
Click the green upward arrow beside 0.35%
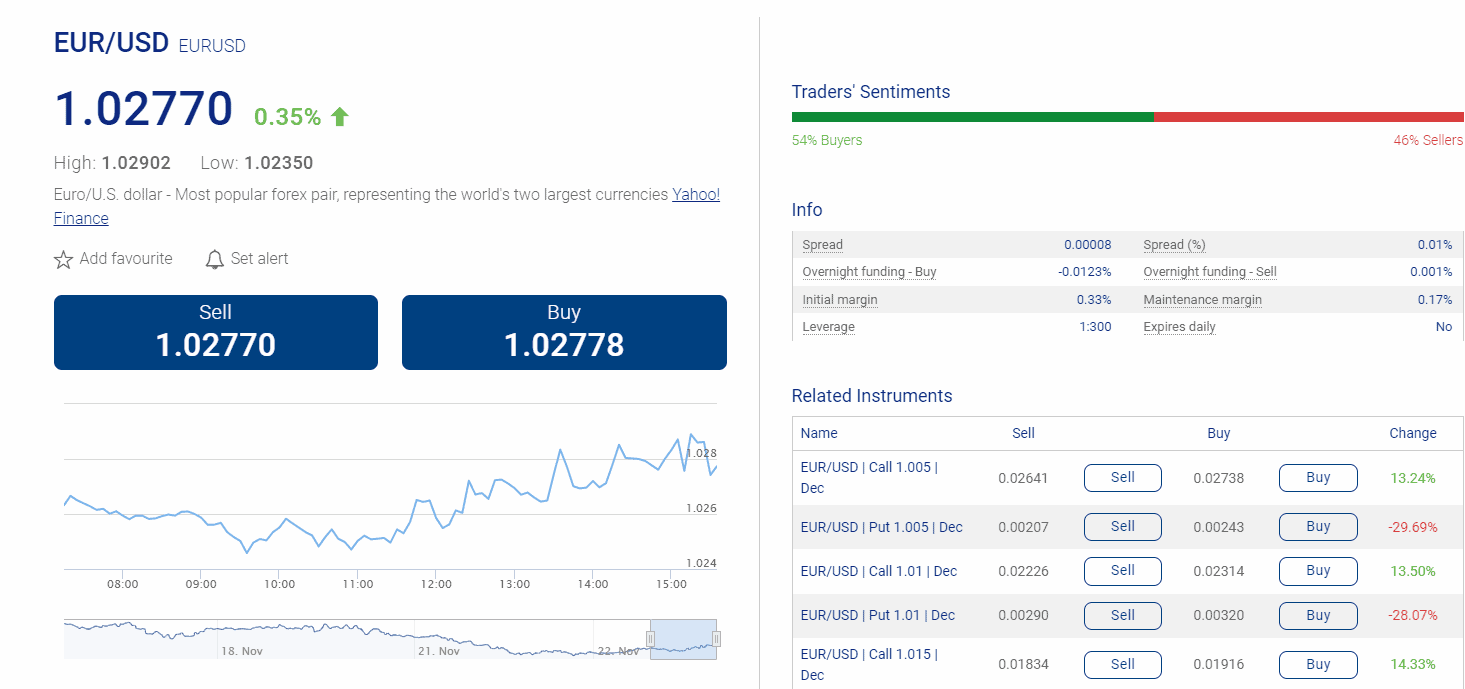tap(338, 115)
